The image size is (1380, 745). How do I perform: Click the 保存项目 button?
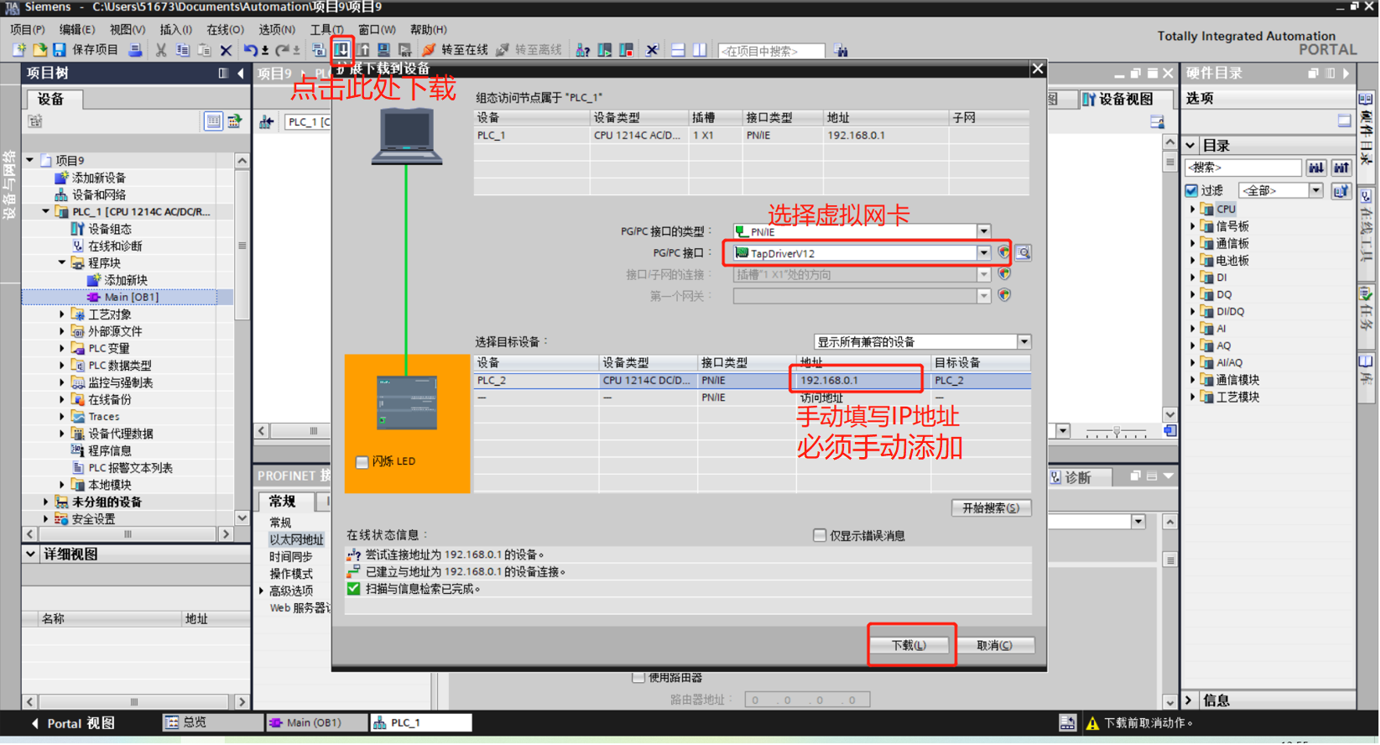coord(86,50)
